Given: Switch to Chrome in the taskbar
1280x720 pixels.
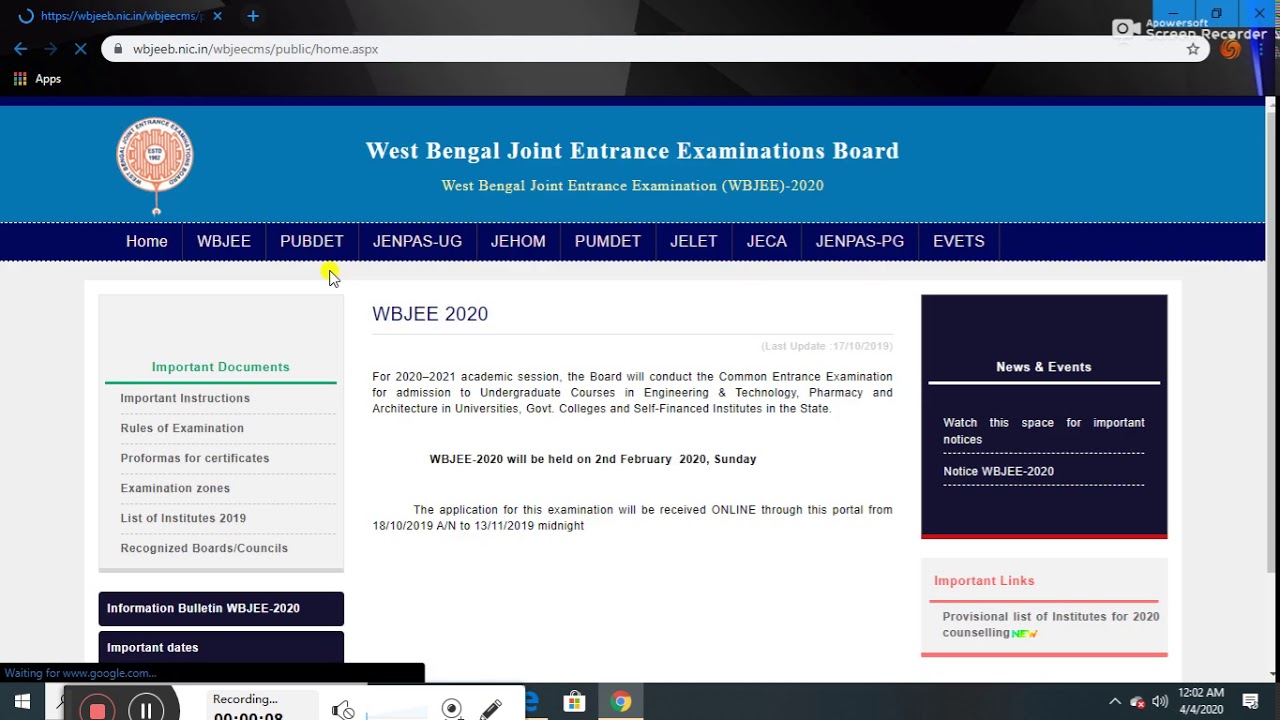Looking at the screenshot, I should point(621,702).
